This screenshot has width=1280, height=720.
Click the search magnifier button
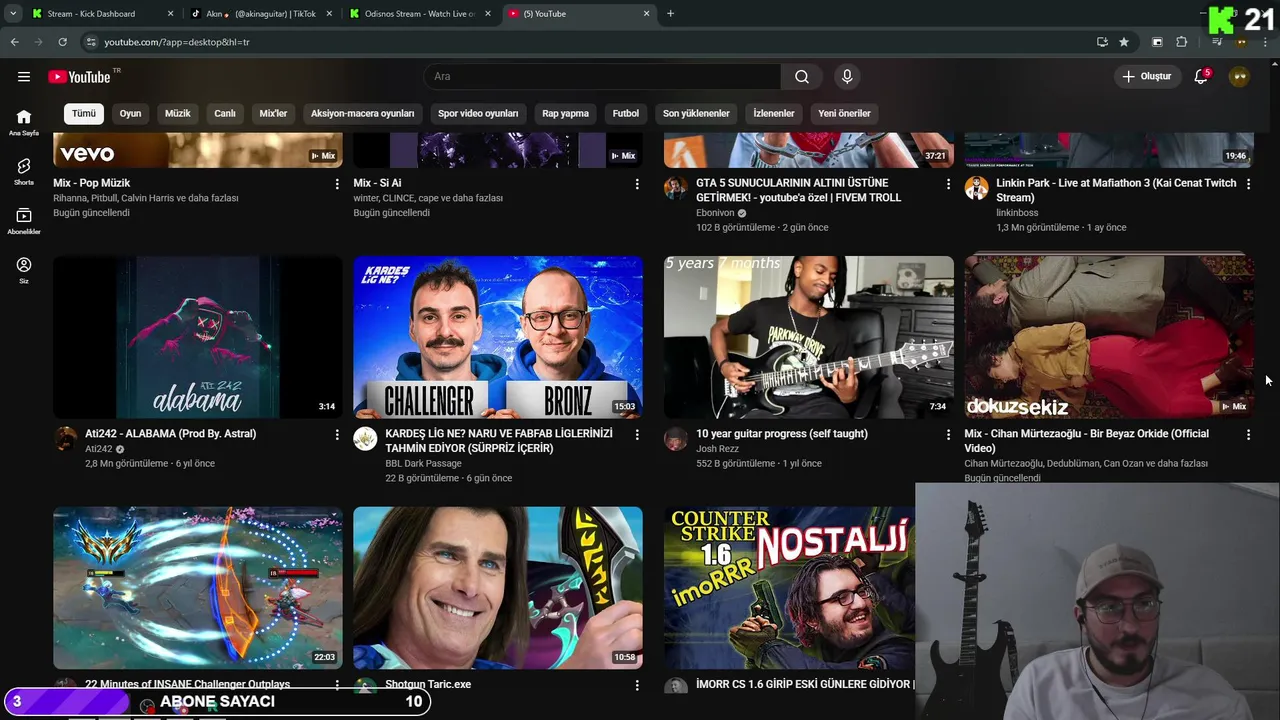click(x=802, y=77)
